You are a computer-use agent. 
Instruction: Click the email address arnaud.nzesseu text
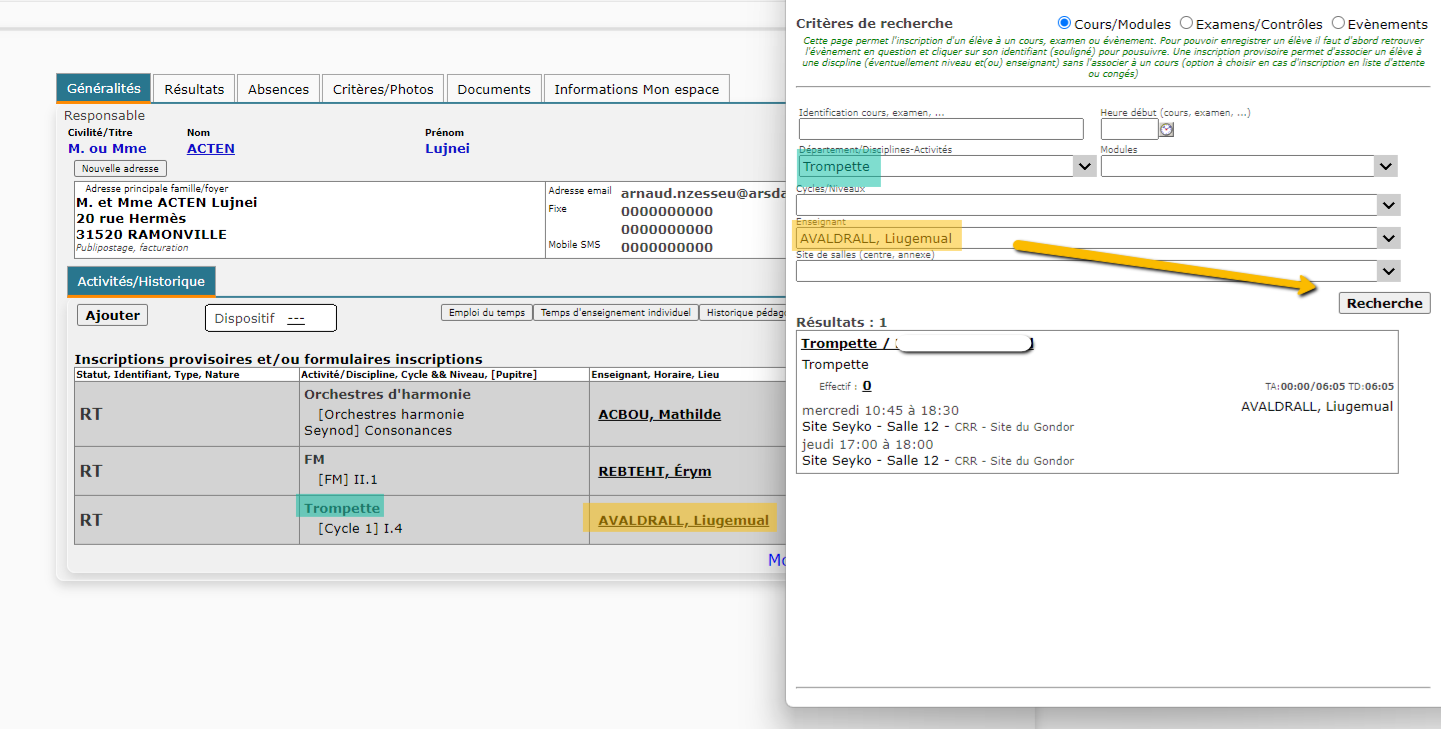click(705, 193)
